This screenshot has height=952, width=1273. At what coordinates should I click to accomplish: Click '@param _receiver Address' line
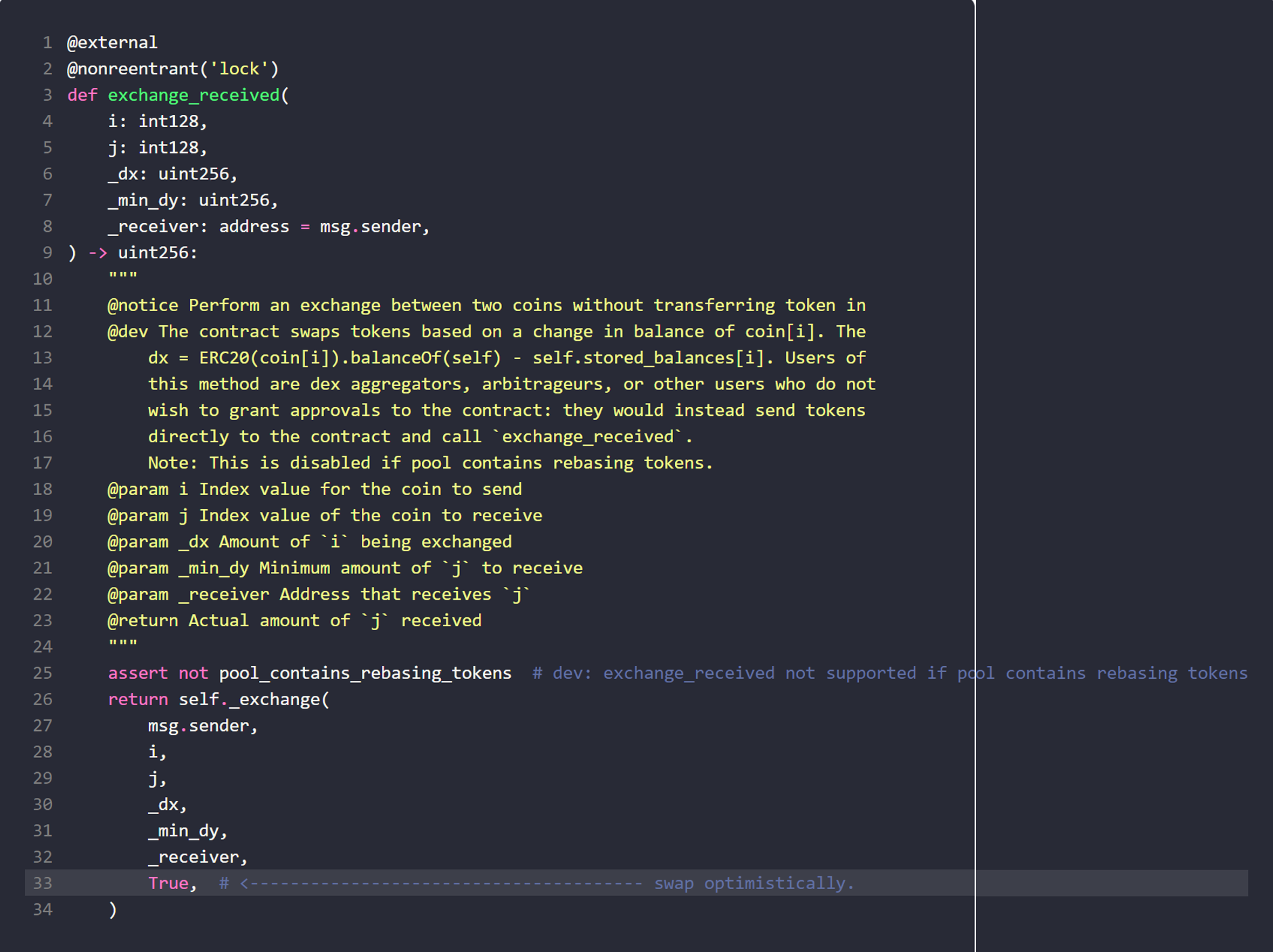[319, 594]
